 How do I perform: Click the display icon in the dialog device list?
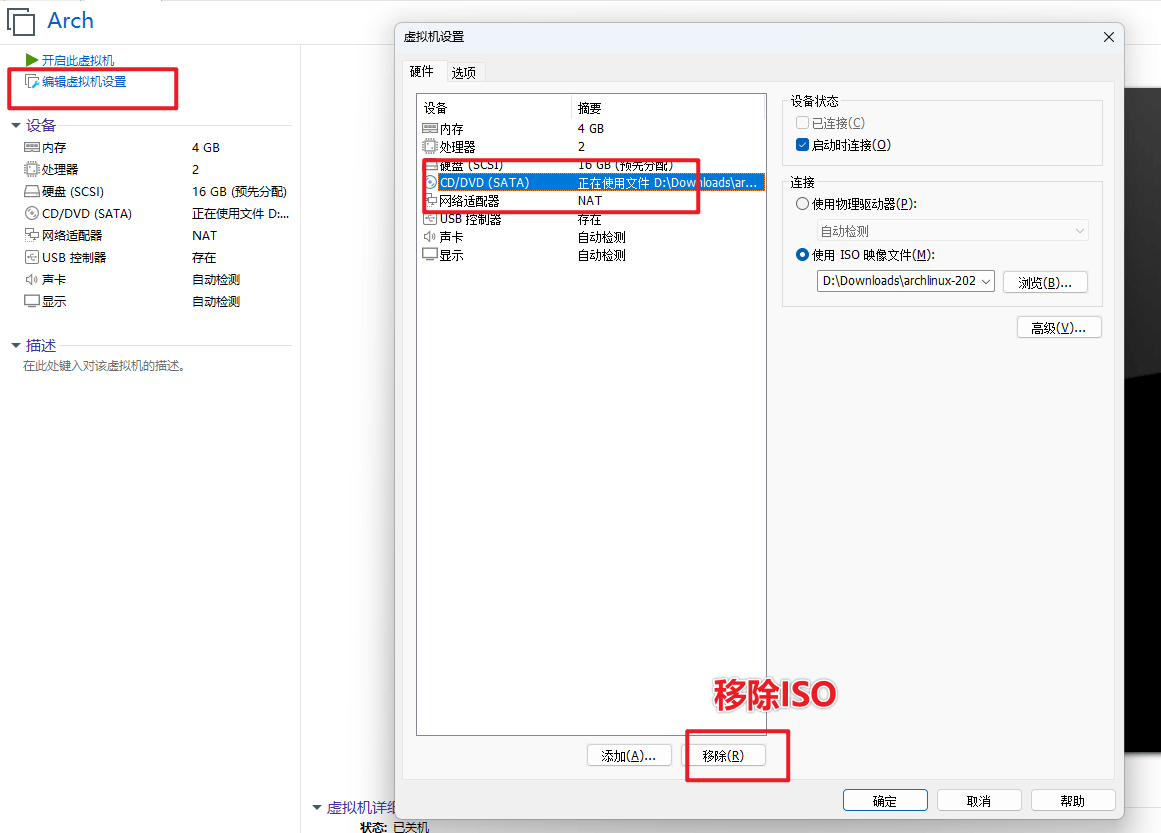[430, 255]
